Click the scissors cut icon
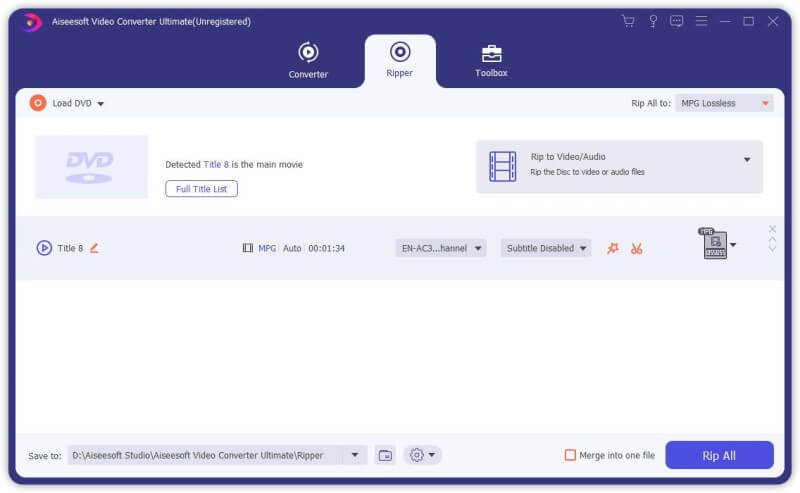The width and height of the screenshot is (800, 493). (x=637, y=248)
